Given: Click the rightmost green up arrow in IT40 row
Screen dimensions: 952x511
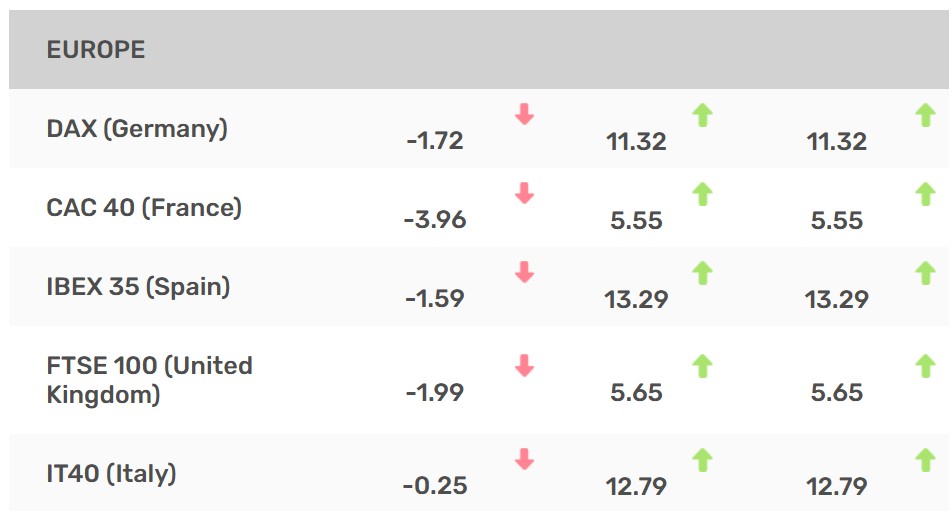Looking at the screenshot, I should tap(925, 460).
